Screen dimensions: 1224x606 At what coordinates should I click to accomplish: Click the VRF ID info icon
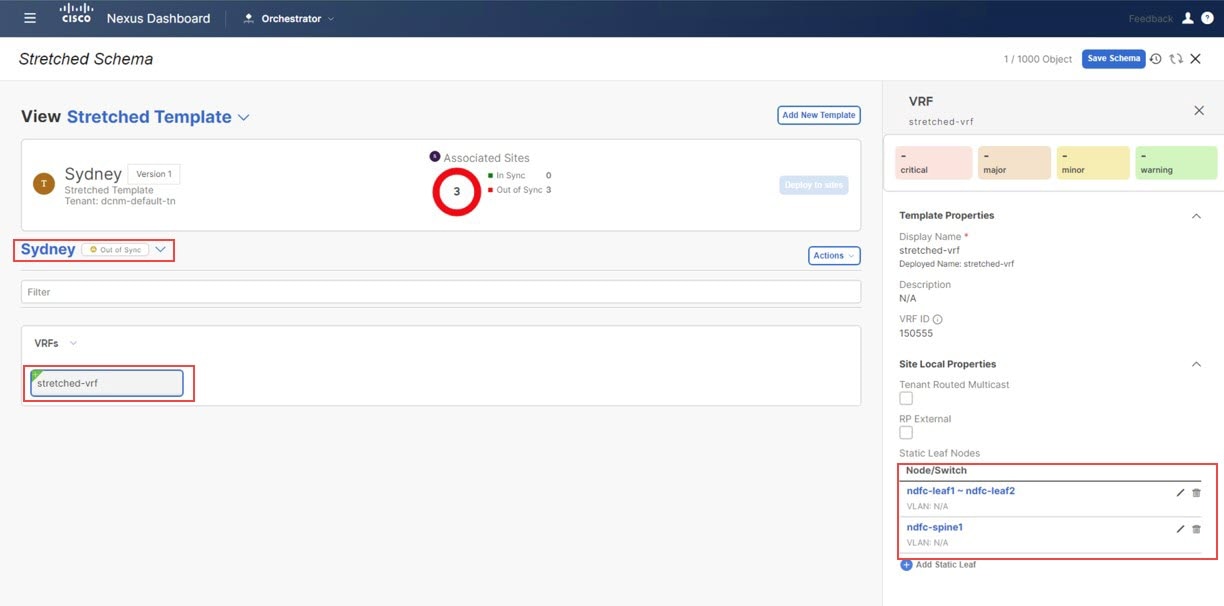(x=937, y=319)
